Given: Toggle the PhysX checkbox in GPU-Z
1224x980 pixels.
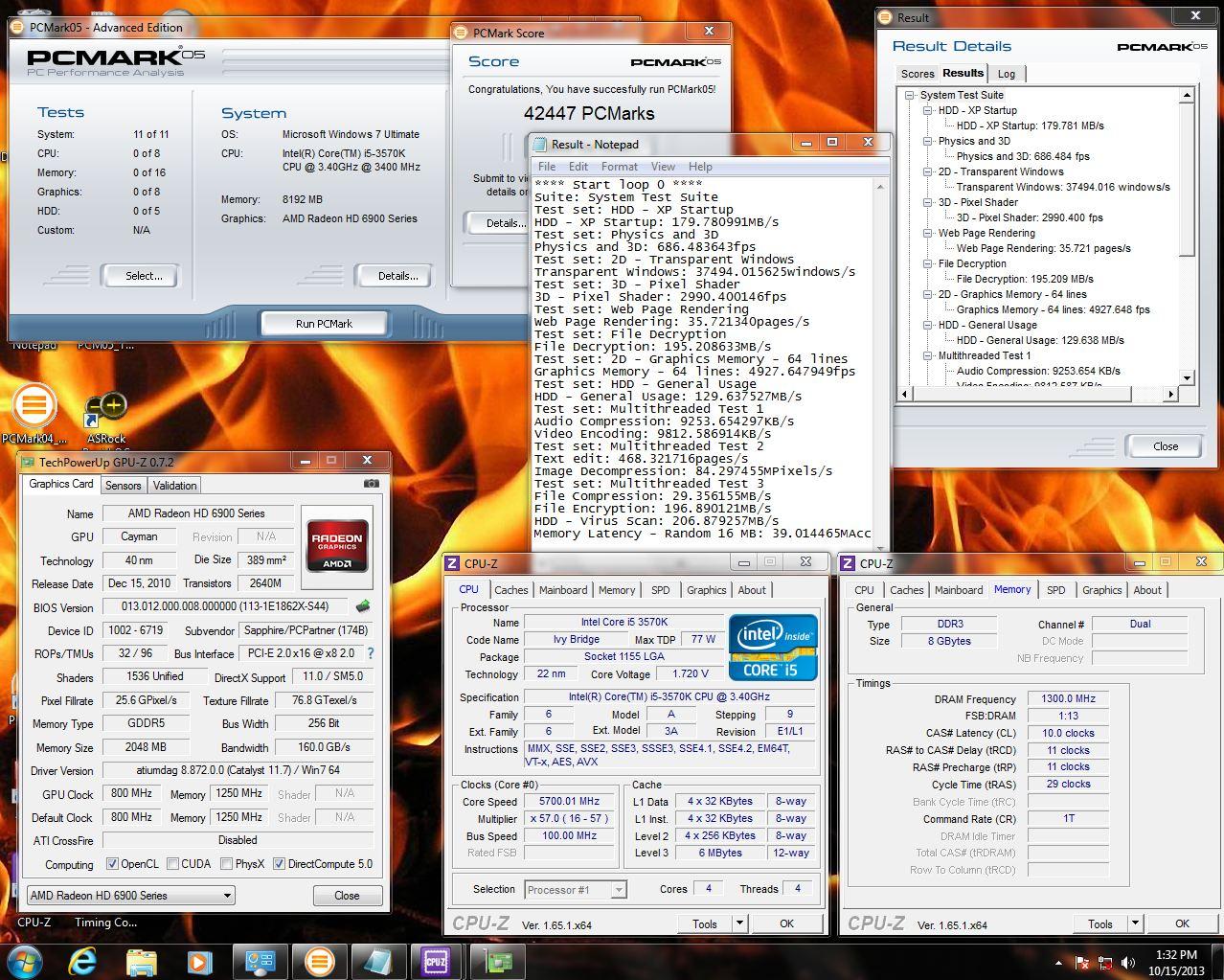Looking at the screenshot, I should point(226,864).
